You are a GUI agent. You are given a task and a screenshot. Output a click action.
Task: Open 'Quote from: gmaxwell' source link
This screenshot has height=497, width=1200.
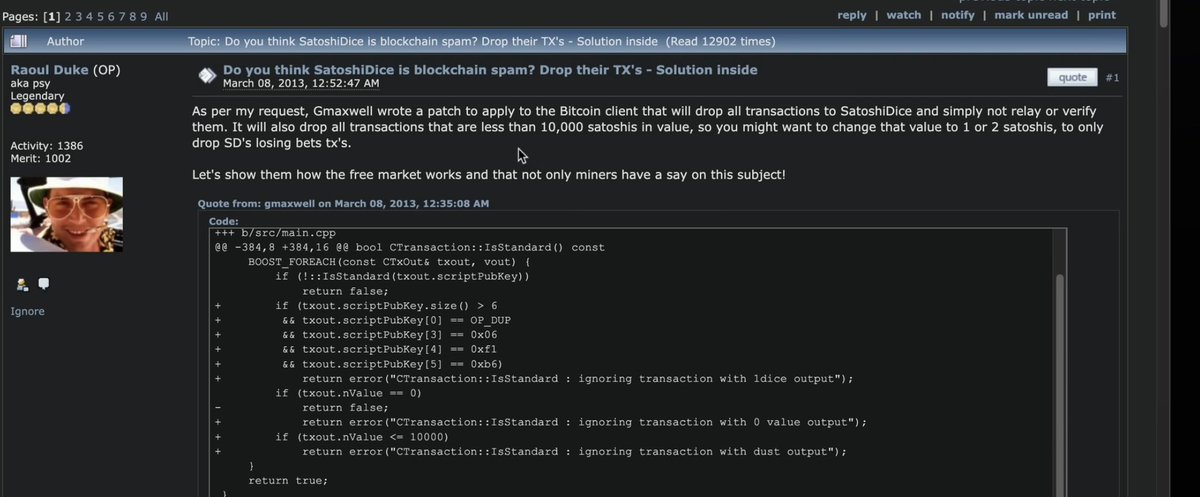pos(343,204)
